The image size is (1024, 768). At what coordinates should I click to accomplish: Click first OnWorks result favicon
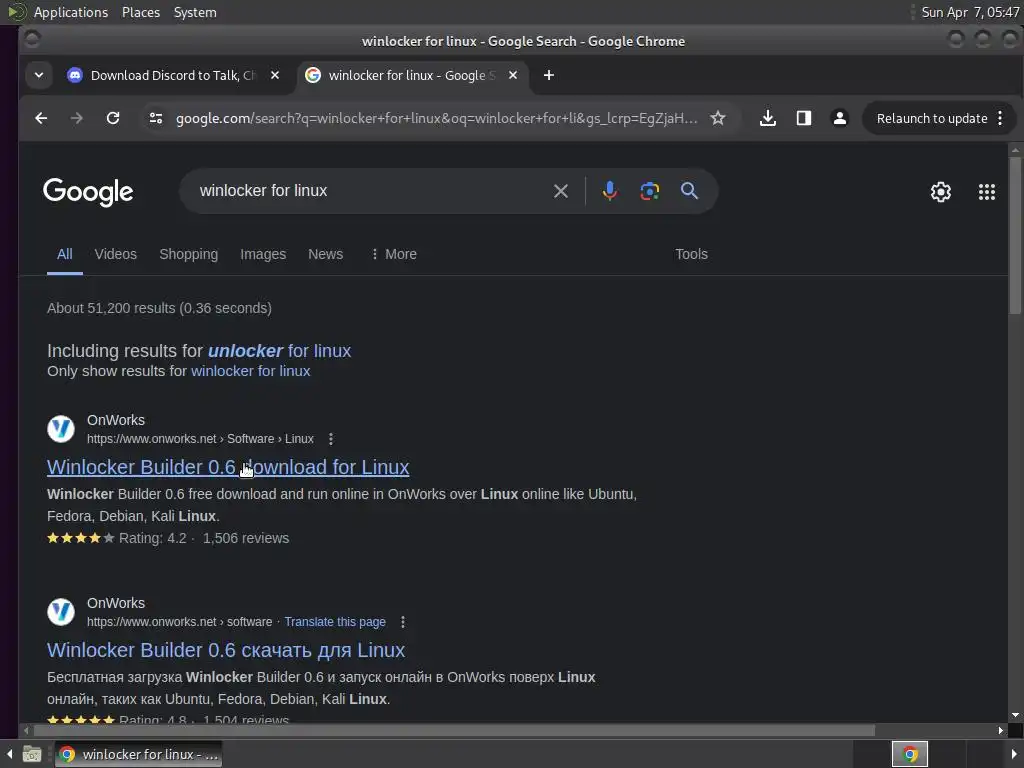(x=61, y=429)
